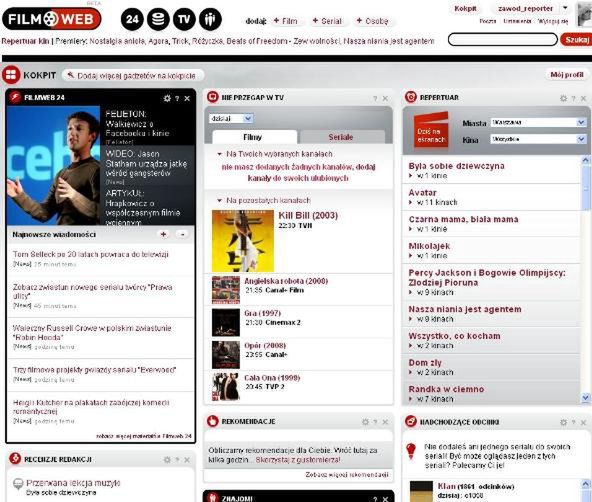Open Kokpit link in top bar
The height and width of the screenshot is (502, 592).
[466, 8]
